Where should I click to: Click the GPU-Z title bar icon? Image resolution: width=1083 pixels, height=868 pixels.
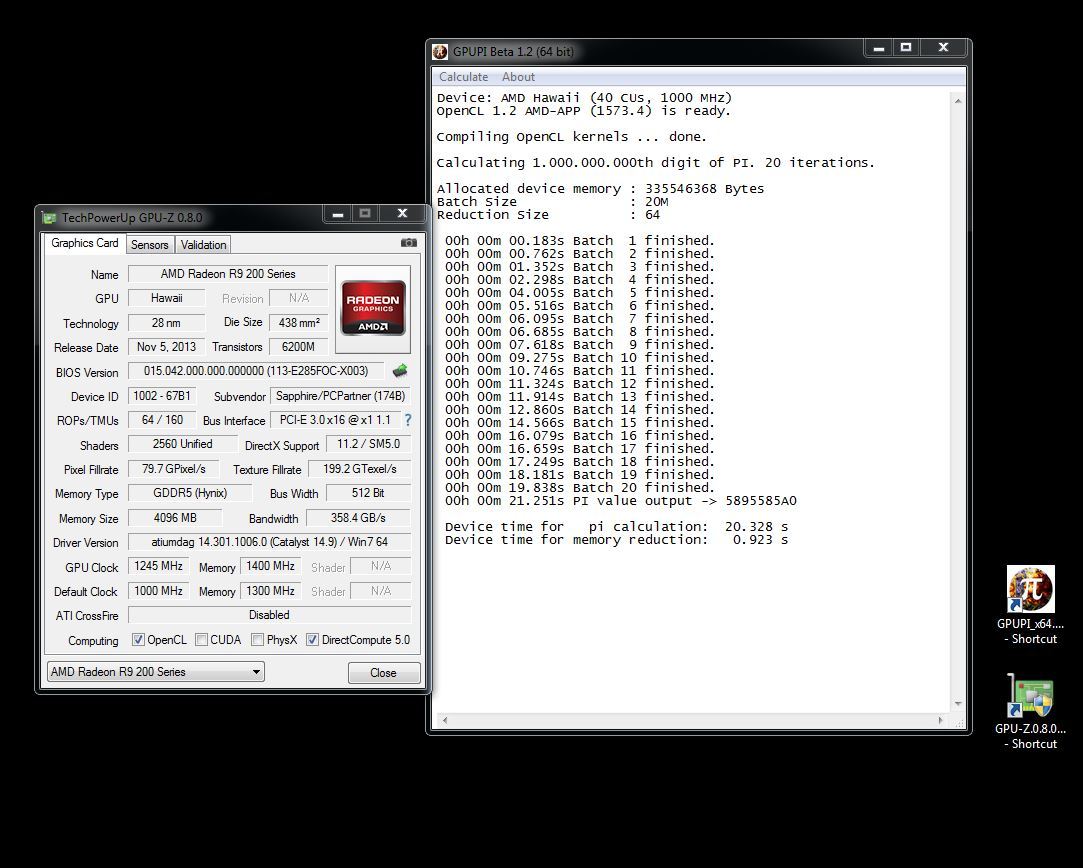tap(49, 218)
